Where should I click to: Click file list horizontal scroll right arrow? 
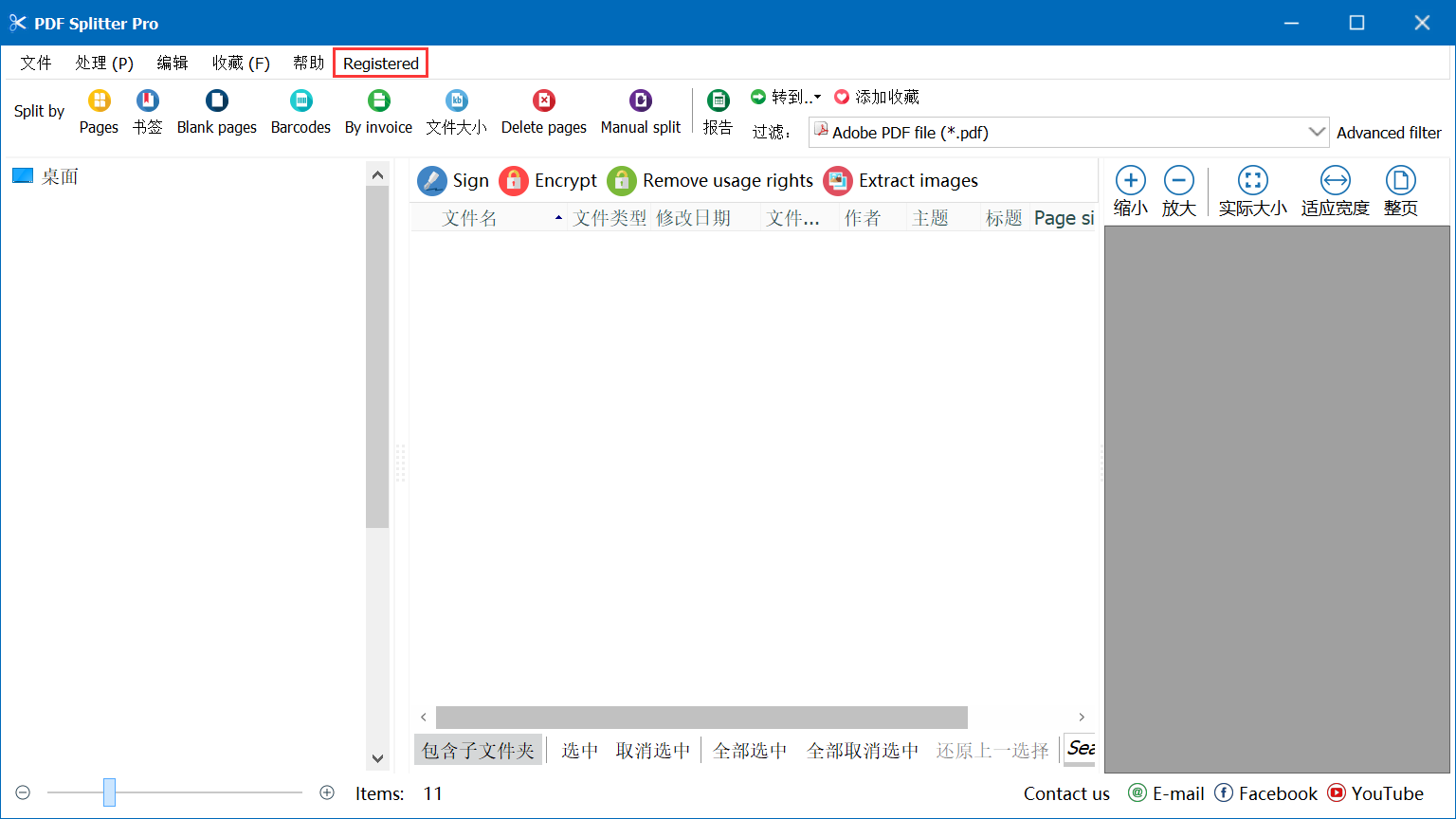click(x=1082, y=717)
